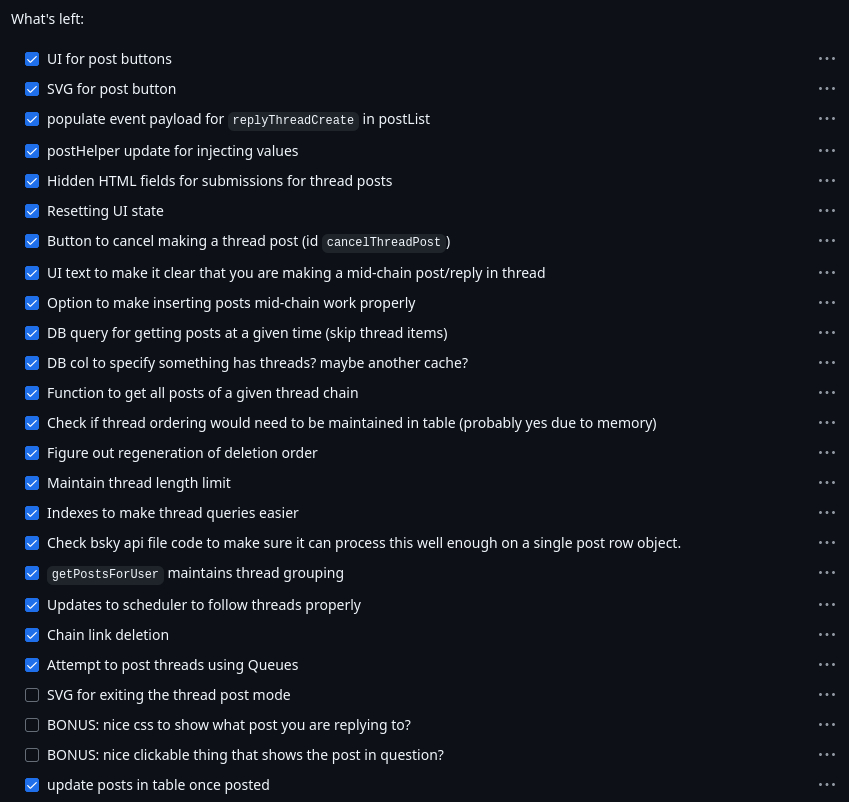
Task: Check 'SVG for exiting the thread post mode'
Action: (32, 695)
